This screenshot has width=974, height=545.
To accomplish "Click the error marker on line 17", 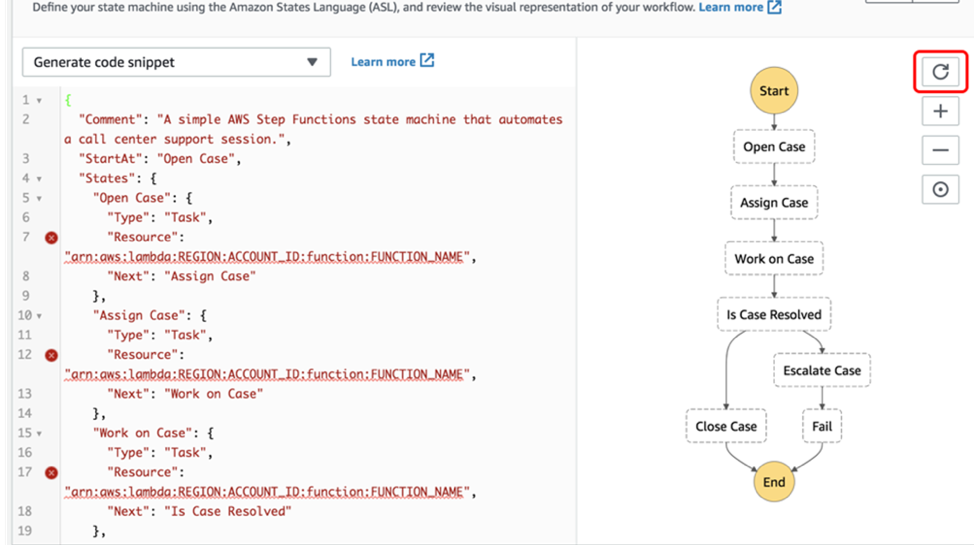I will (x=51, y=472).
